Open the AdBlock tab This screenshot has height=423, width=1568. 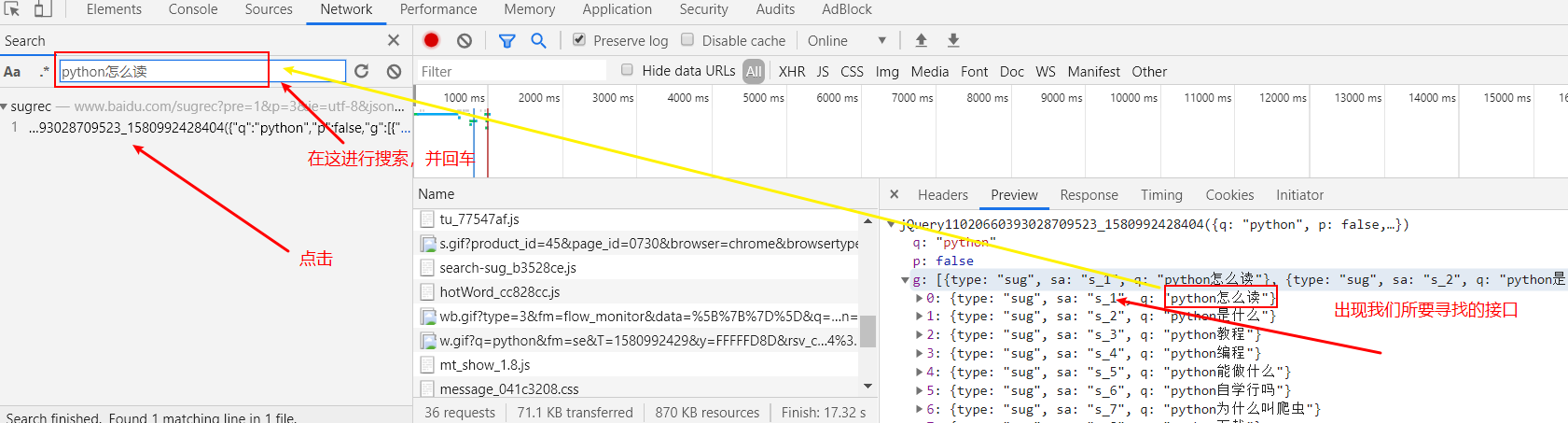(x=847, y=9)
